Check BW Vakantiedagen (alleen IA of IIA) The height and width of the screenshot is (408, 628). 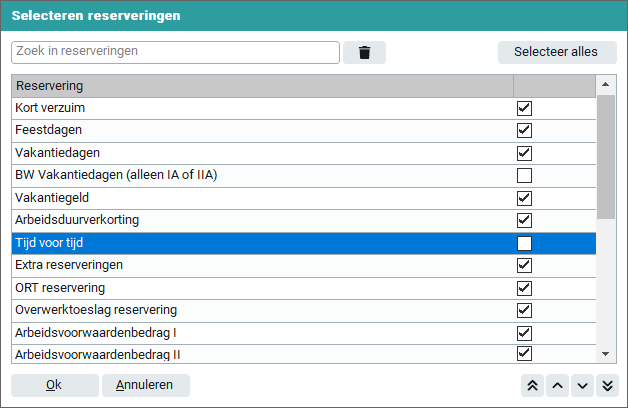[524, 176]
